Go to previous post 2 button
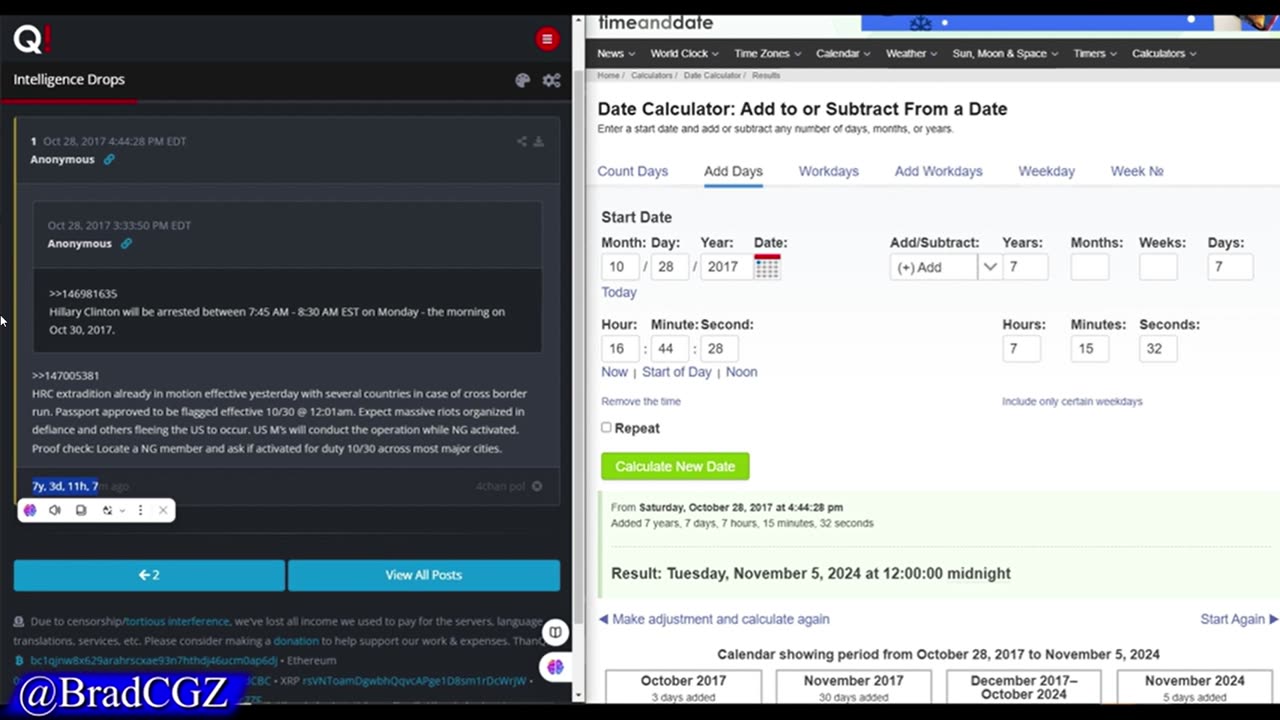1280x720 pixels. (x=149, y=575)
